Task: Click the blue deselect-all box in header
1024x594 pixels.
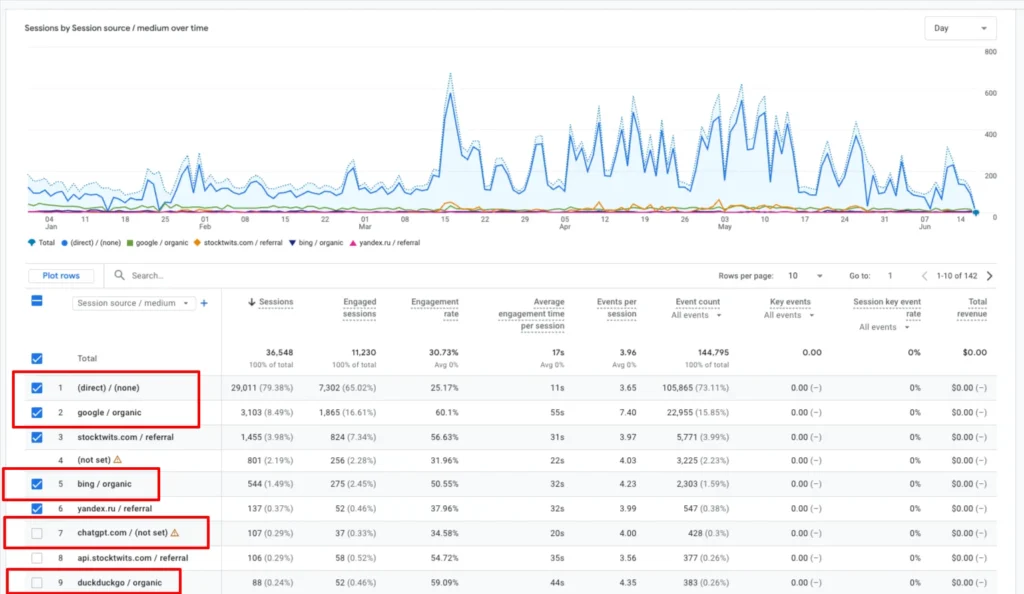Action: [37, 301]
